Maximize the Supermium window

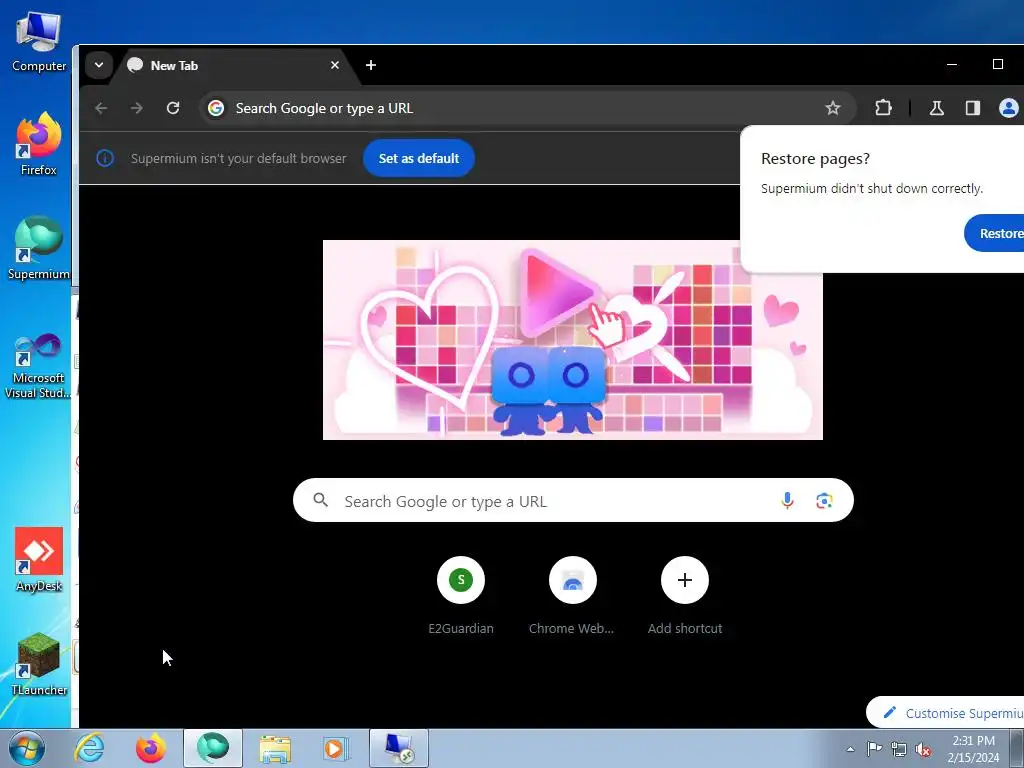pos(997,64)
